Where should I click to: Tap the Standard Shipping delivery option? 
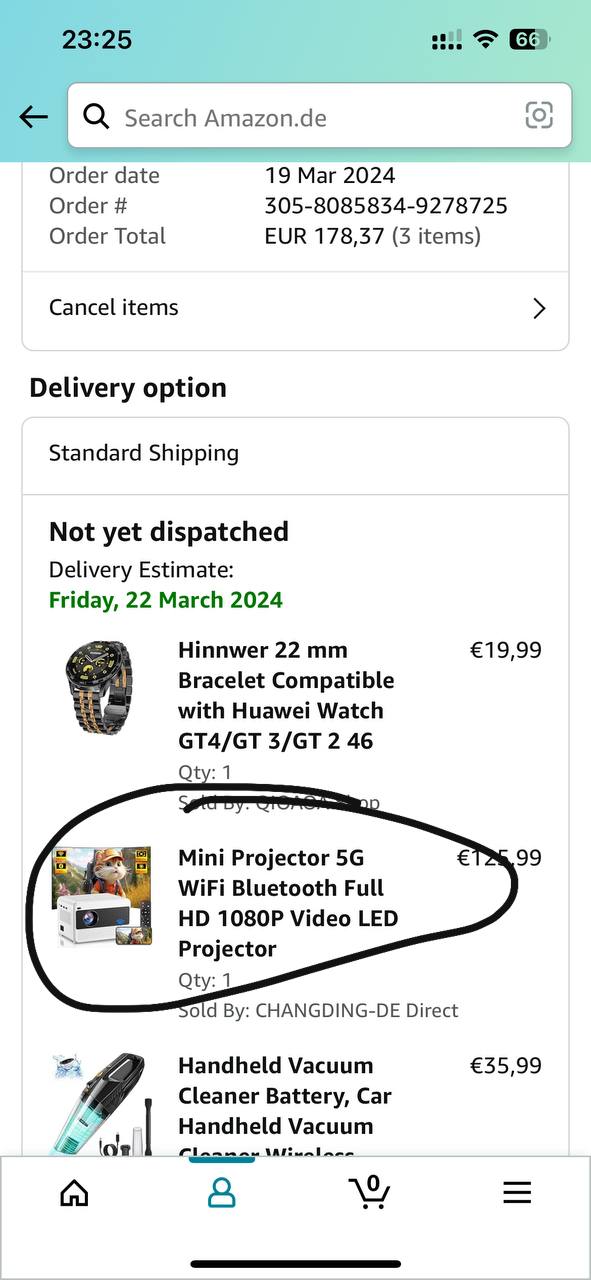[295, 453]
